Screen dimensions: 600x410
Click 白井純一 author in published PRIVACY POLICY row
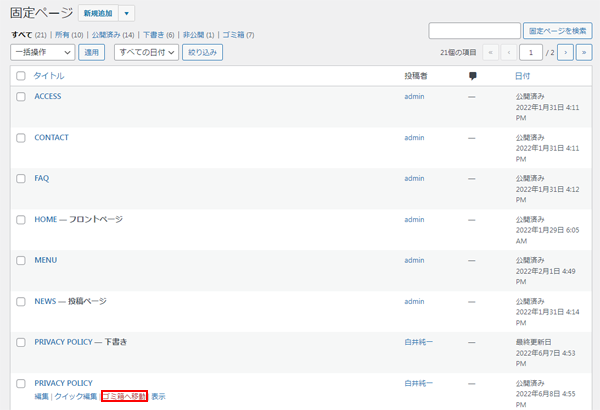tap(419, 384)
